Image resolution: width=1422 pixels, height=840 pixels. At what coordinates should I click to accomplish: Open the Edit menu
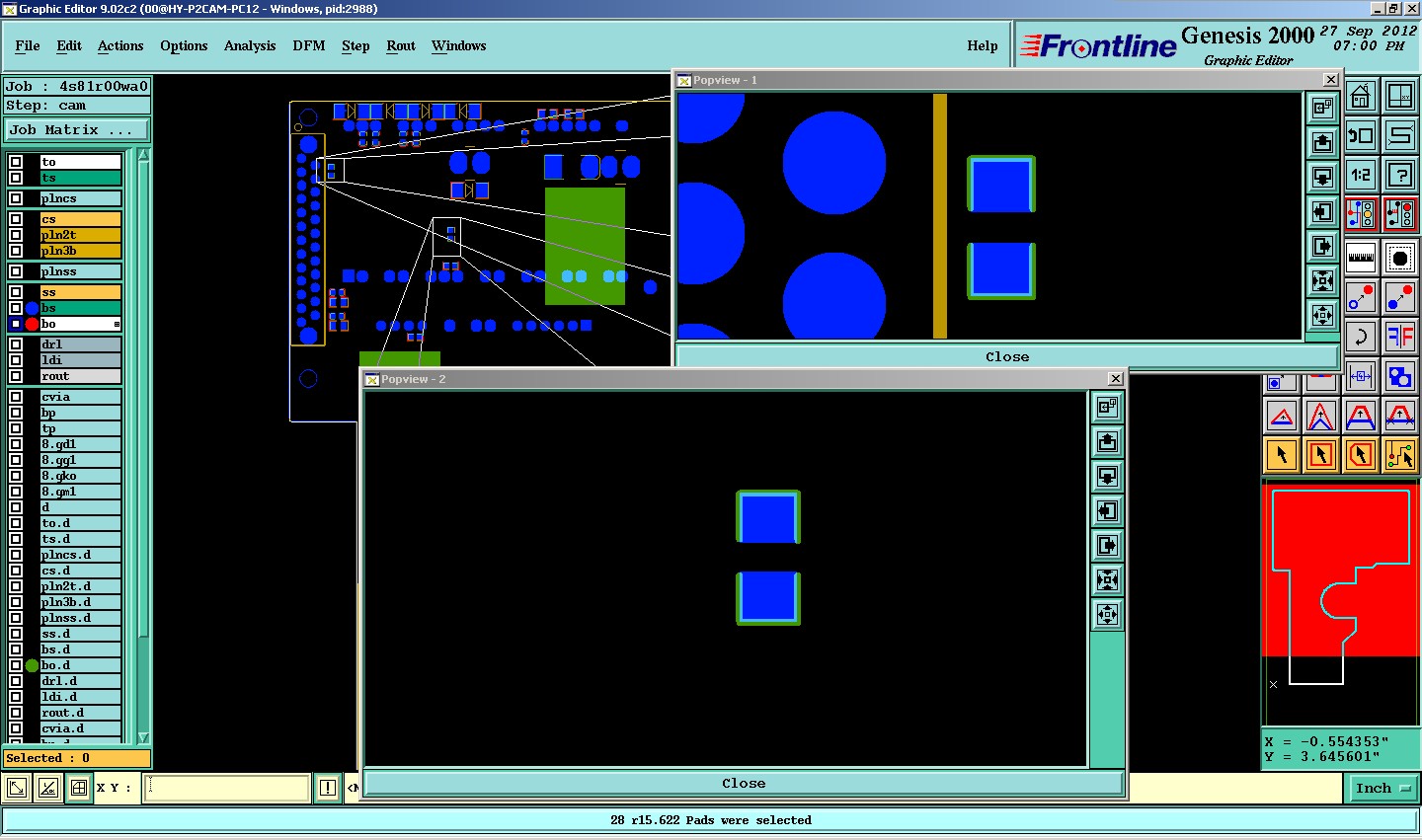coord(69,45)
